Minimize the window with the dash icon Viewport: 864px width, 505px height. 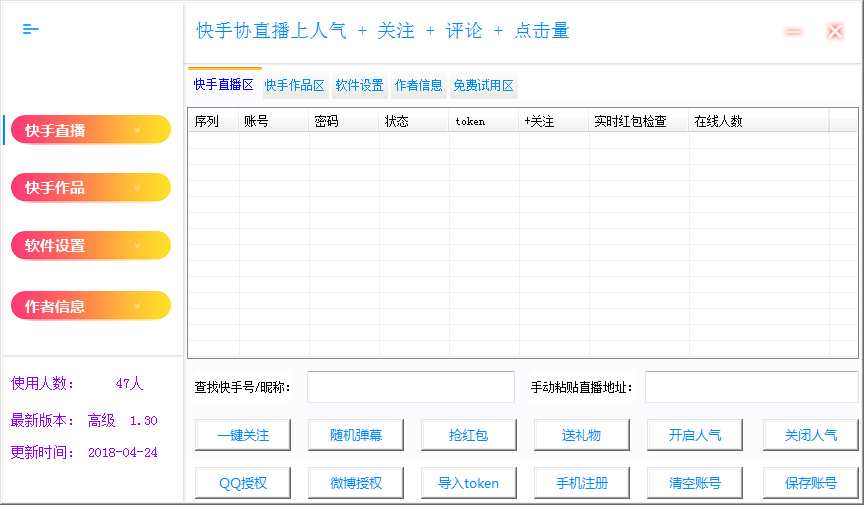[793, 31]
